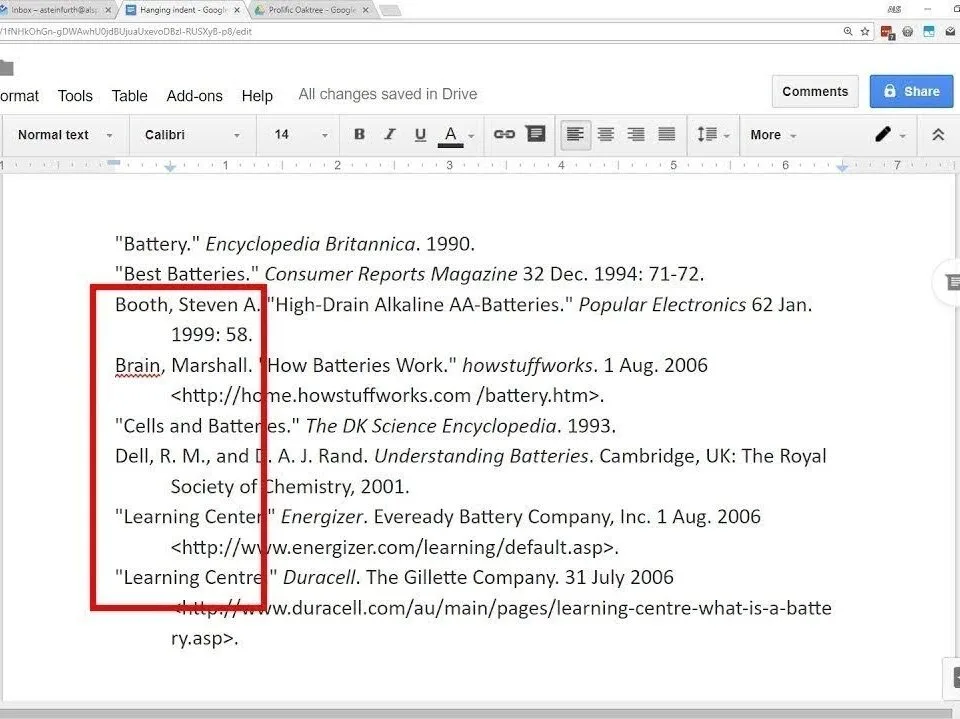Click the blue Share button
This screenshot has width=960, height=719.
[x=911, y=91]
